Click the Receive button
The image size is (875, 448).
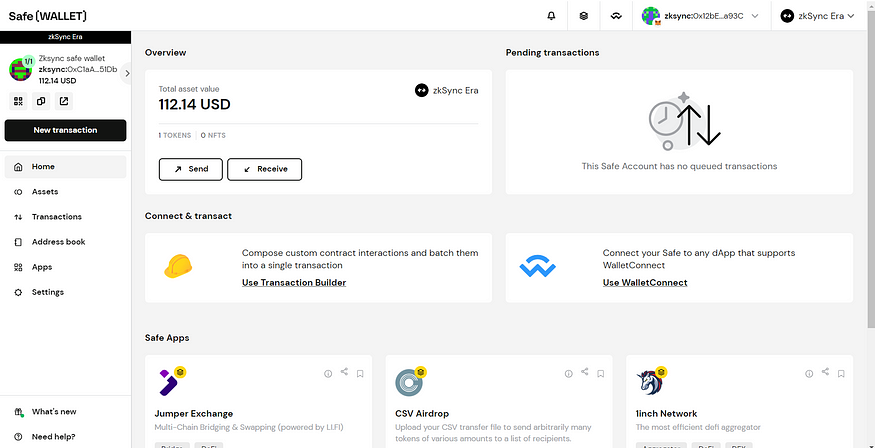pos(265,169)
